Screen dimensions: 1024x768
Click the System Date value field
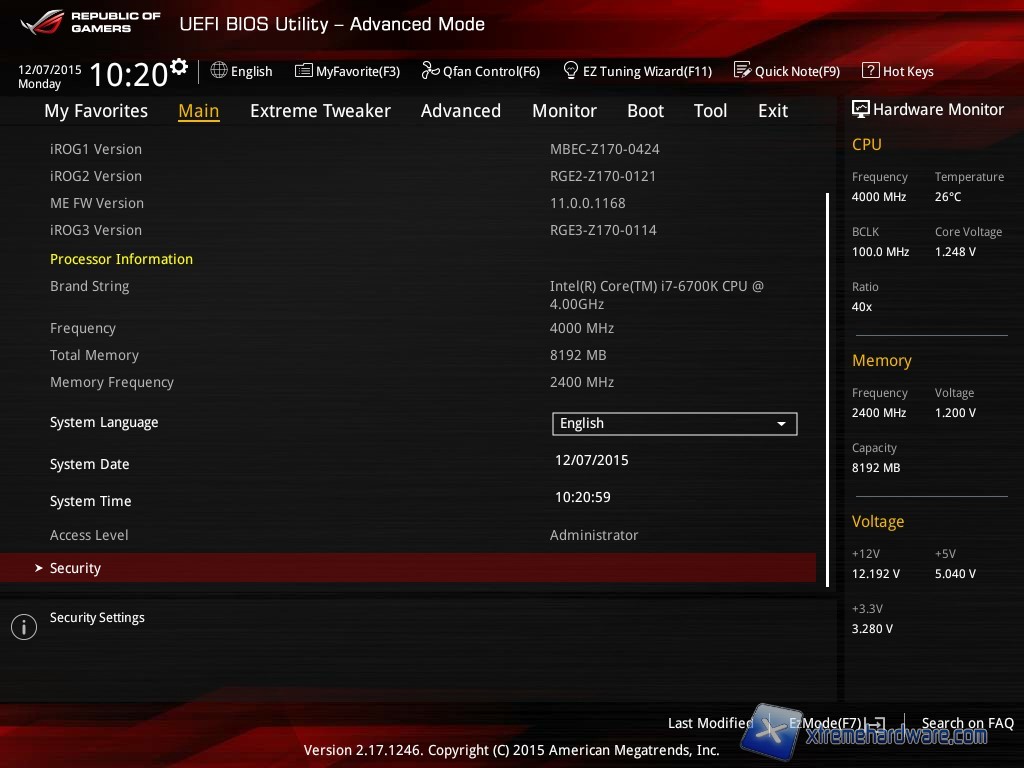click(592, 461)
